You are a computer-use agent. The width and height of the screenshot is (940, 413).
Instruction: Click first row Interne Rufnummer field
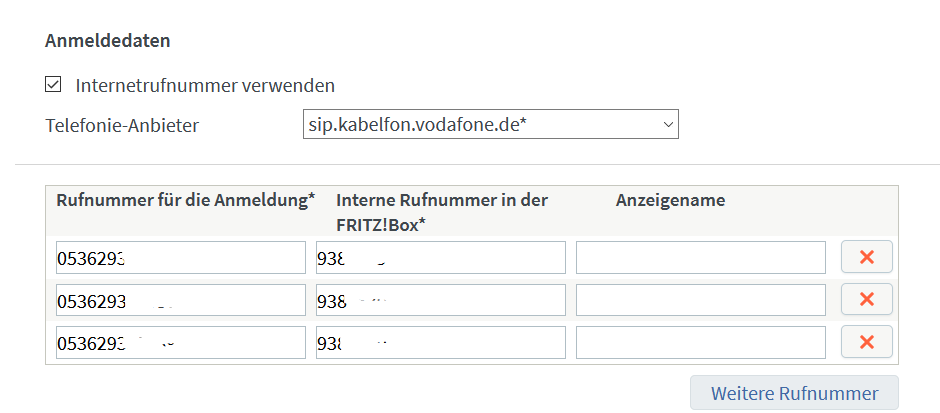(x=440, y=257)
